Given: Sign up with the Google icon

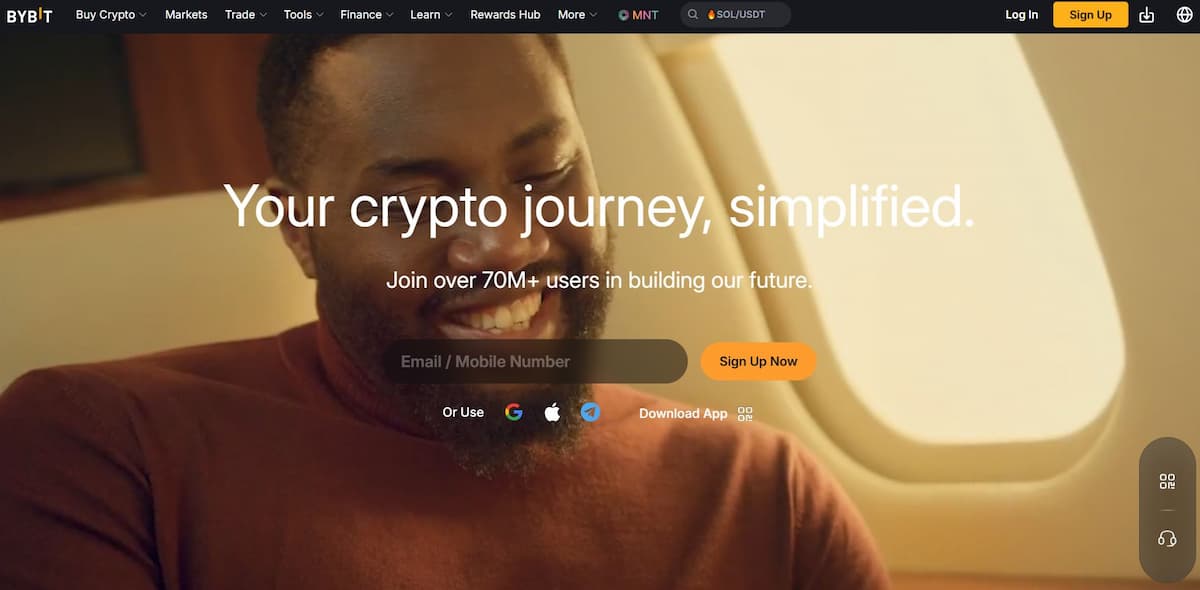Looking at the screenshot, I should (x=514, y=412).
